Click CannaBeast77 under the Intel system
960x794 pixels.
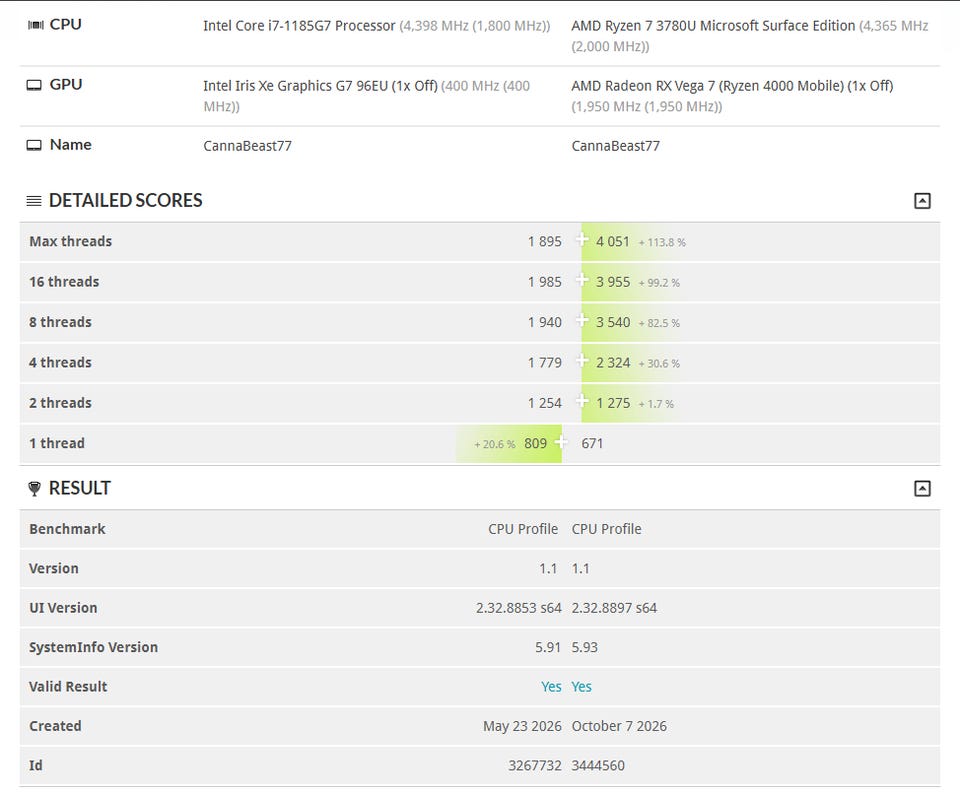[x=247, y=146]
